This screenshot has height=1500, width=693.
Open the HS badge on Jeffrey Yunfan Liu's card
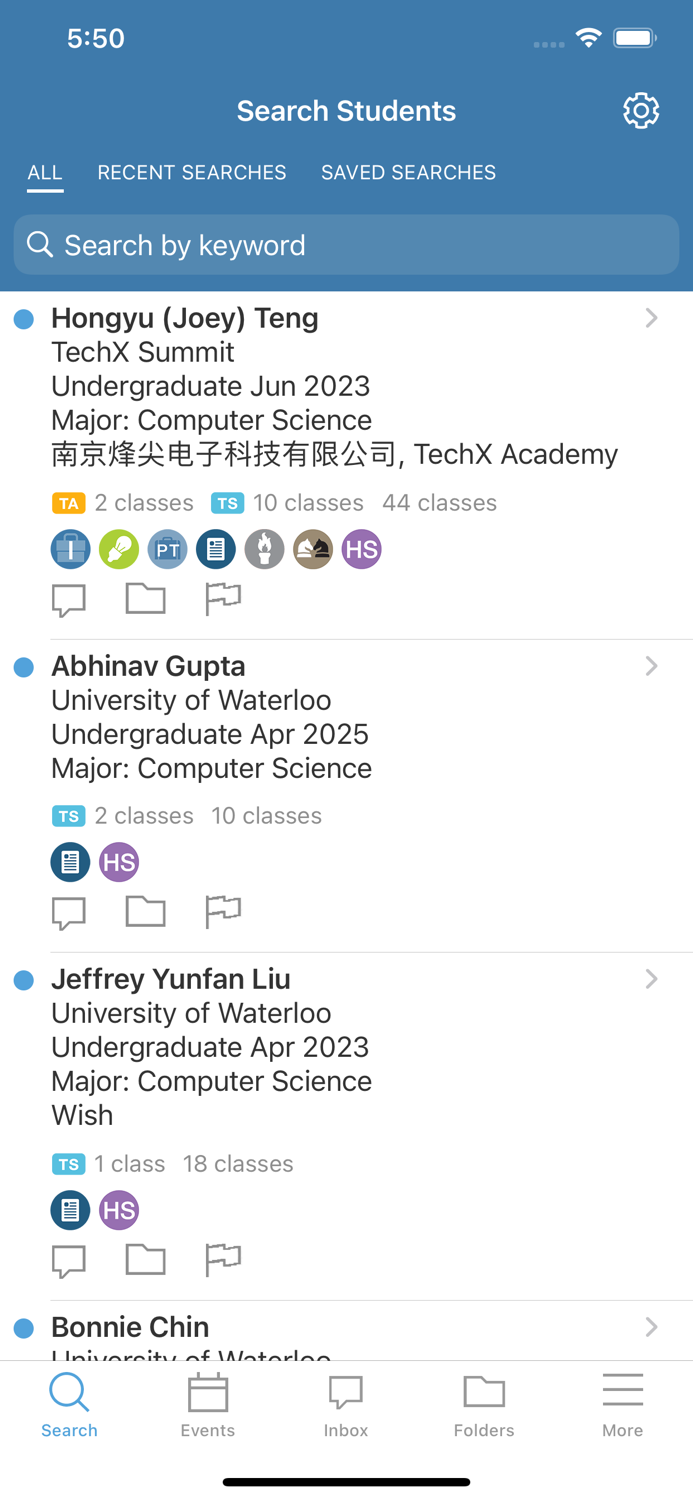click(x=119, y=1210)
